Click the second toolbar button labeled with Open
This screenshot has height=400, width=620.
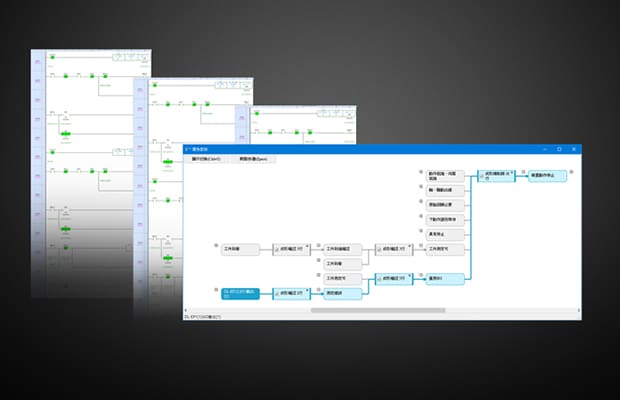point(250,159)
